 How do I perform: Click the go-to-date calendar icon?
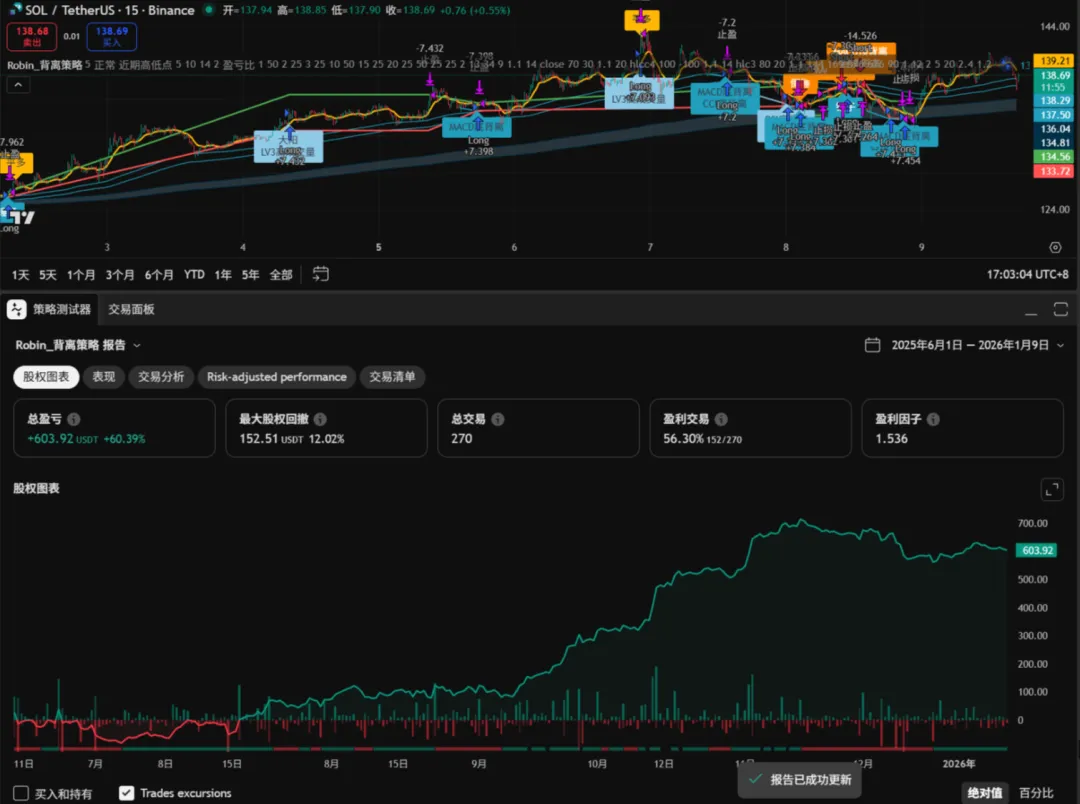[x=321, y=274]
